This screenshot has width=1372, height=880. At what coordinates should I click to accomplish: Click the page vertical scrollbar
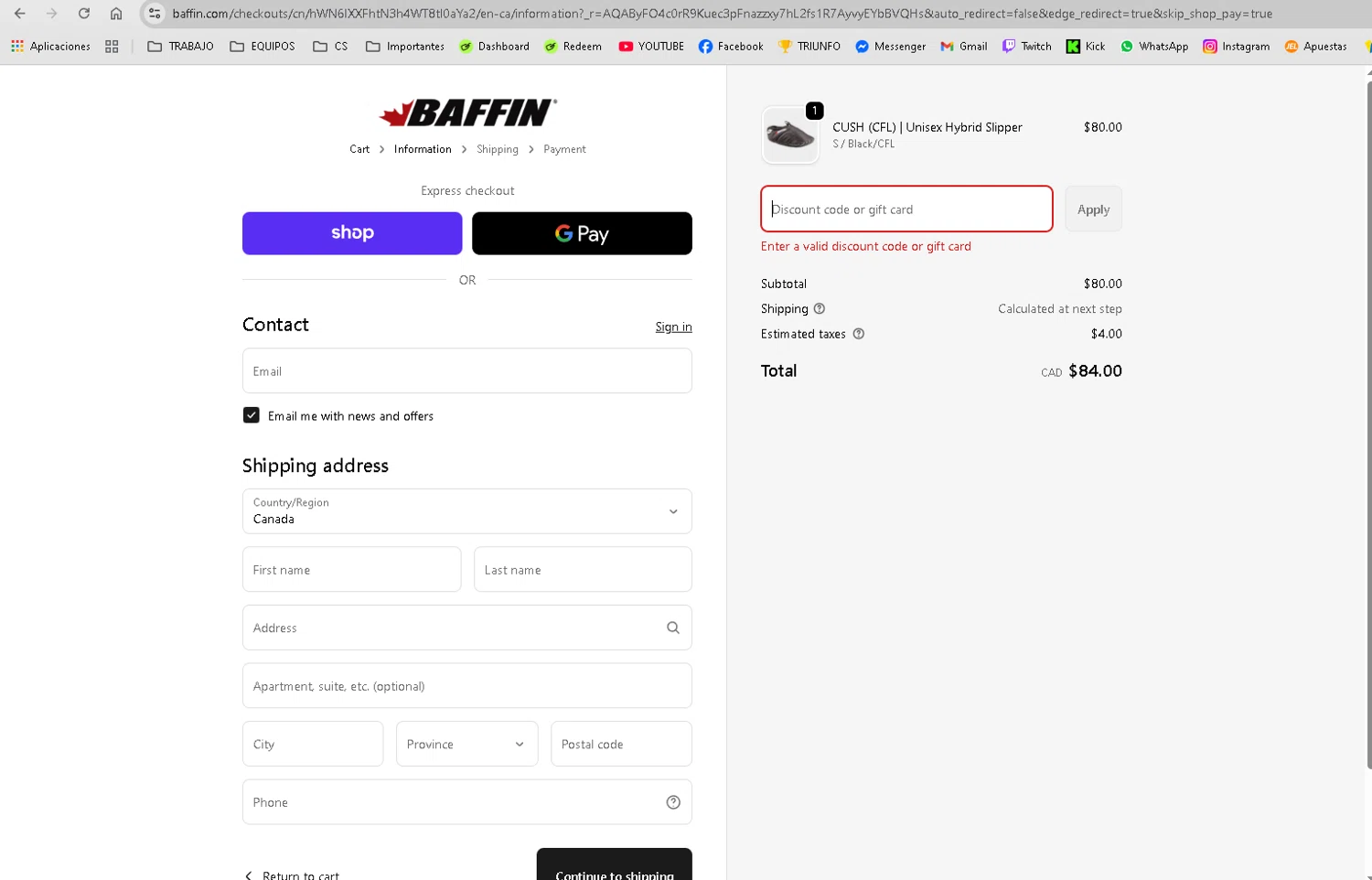pyautogui.click(x=1368, y=425)
